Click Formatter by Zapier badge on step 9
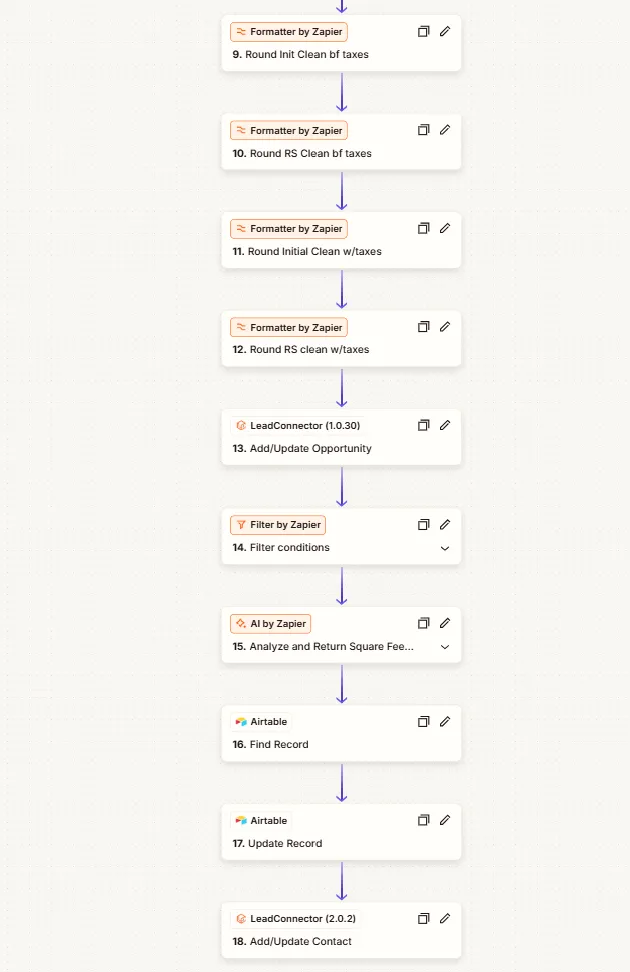This screenshot has height=972, width=630. [x=288, y=32]
